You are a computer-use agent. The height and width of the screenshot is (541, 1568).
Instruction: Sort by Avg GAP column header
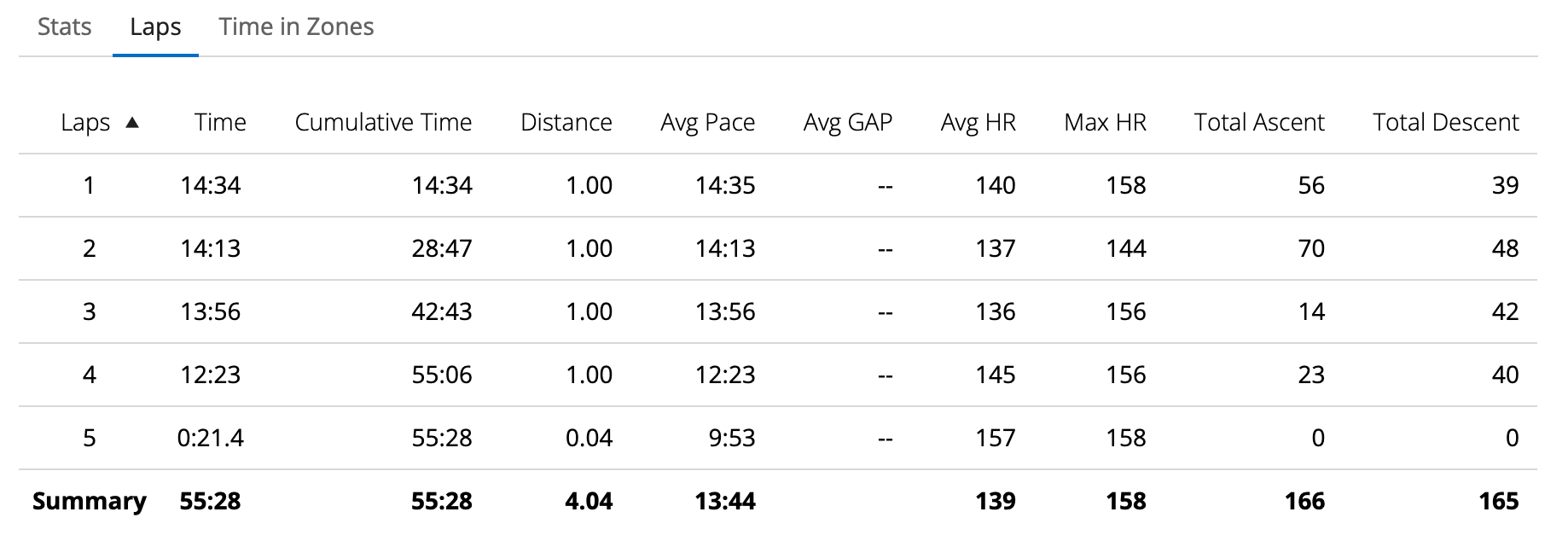pyautogui.click(x=847, y=123)
